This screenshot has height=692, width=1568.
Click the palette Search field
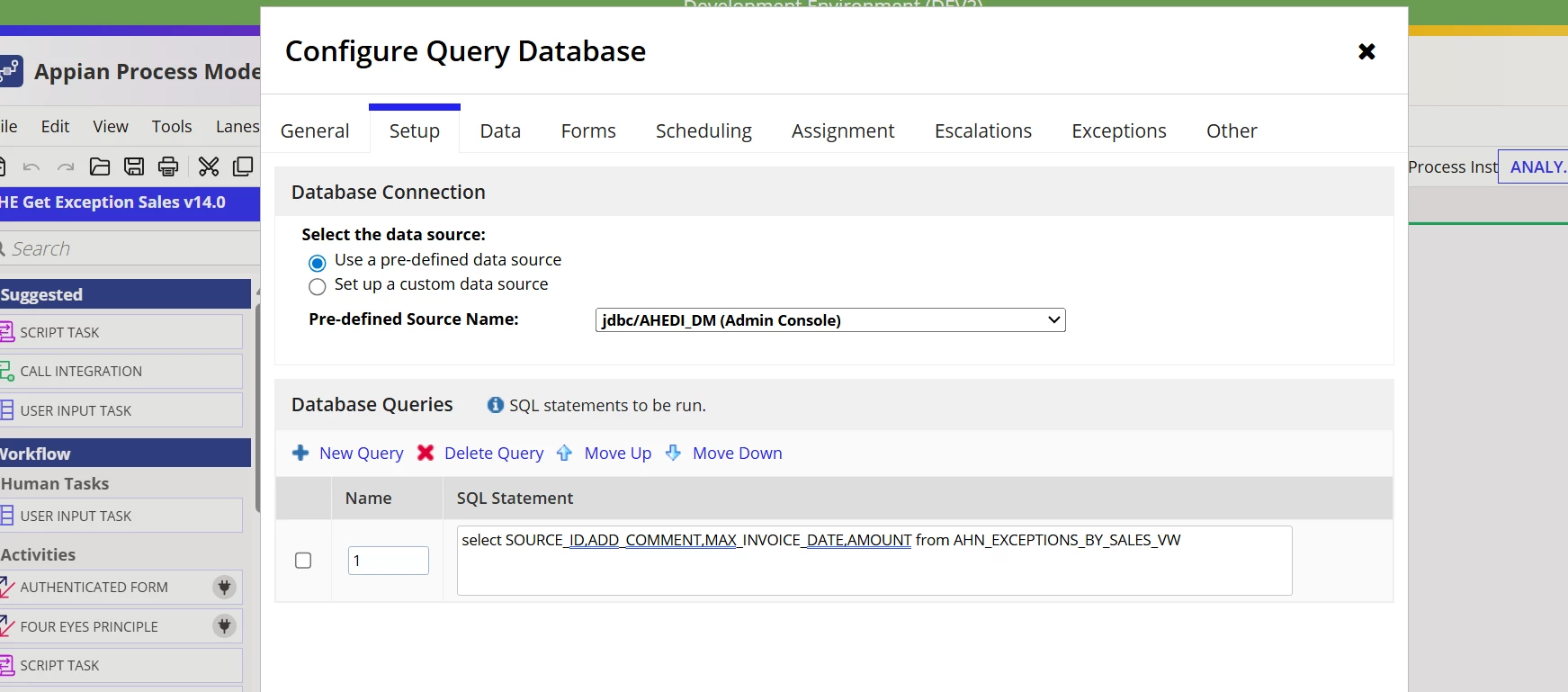pos(130,248)
